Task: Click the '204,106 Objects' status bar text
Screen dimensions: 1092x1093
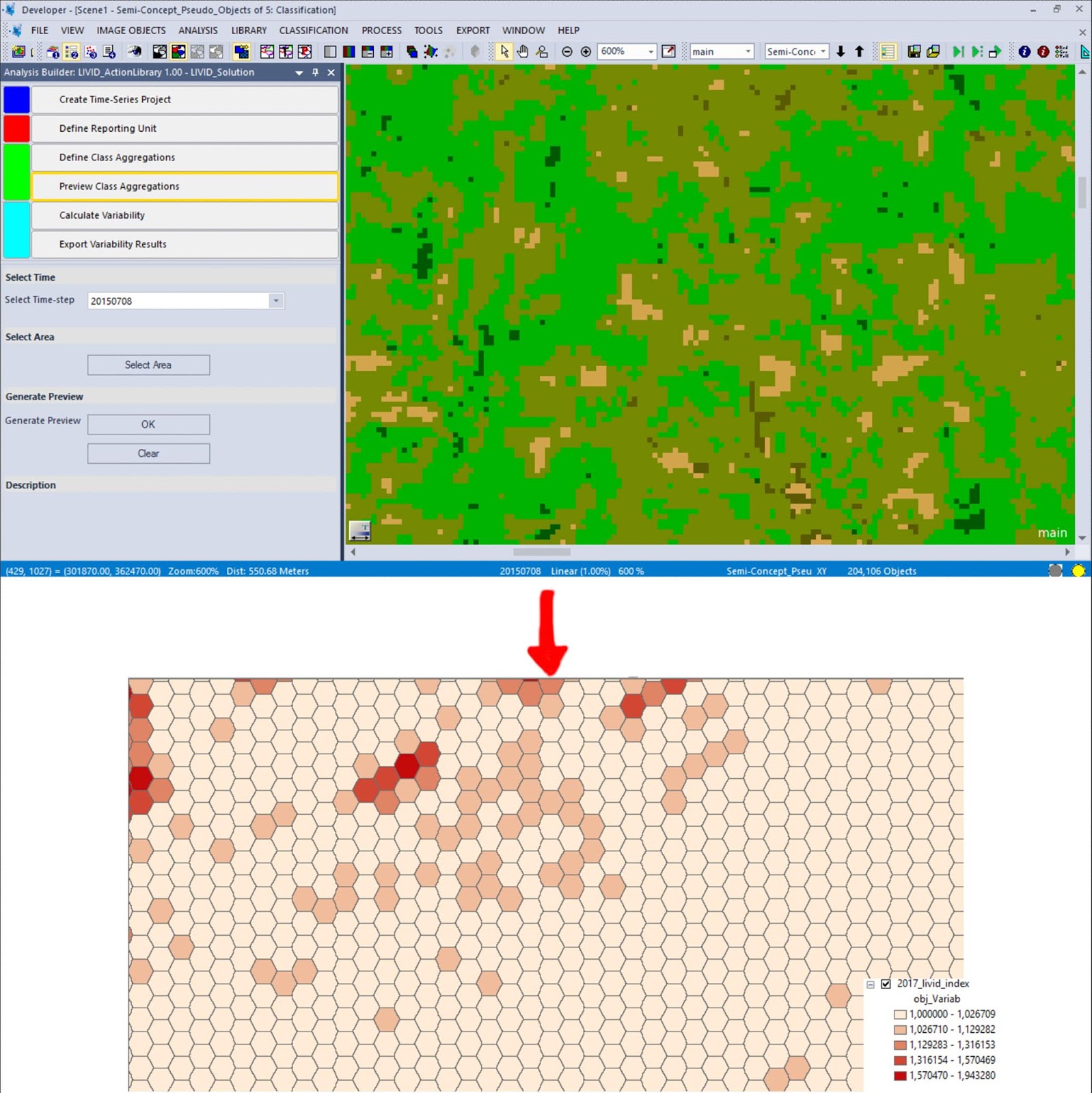Action: click(882, 571)
